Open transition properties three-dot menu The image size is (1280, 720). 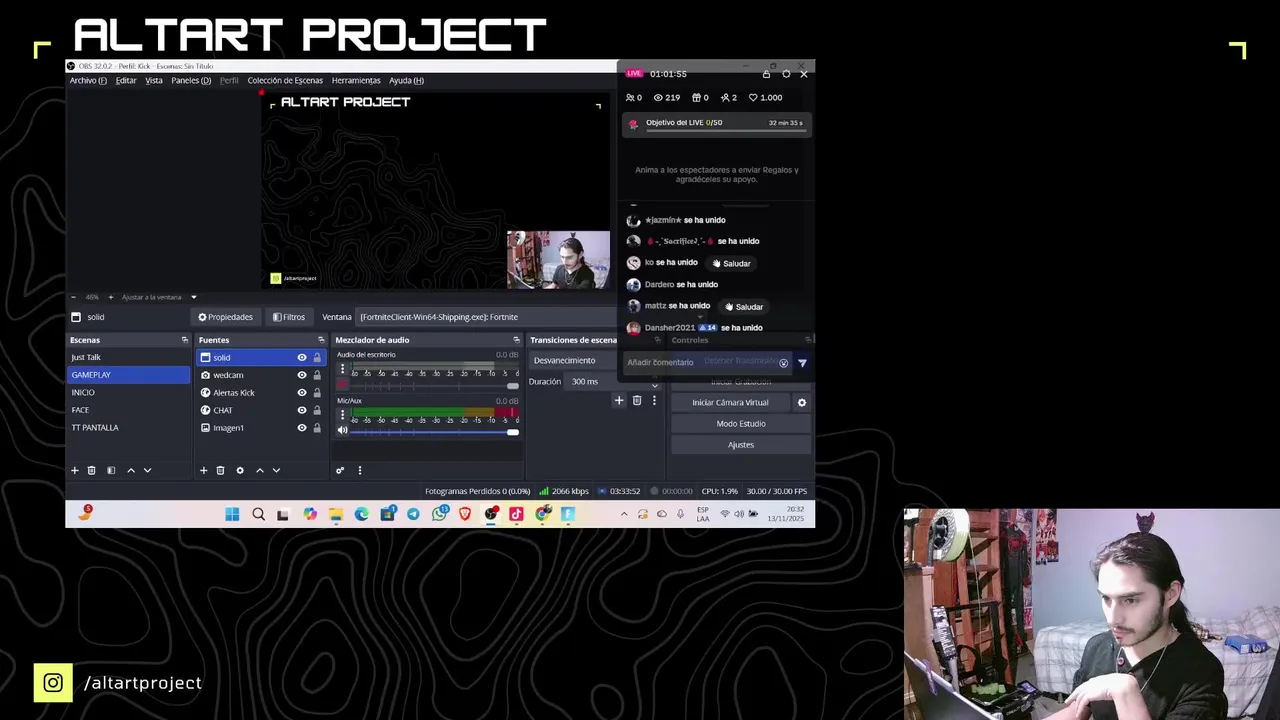(654, 400)
